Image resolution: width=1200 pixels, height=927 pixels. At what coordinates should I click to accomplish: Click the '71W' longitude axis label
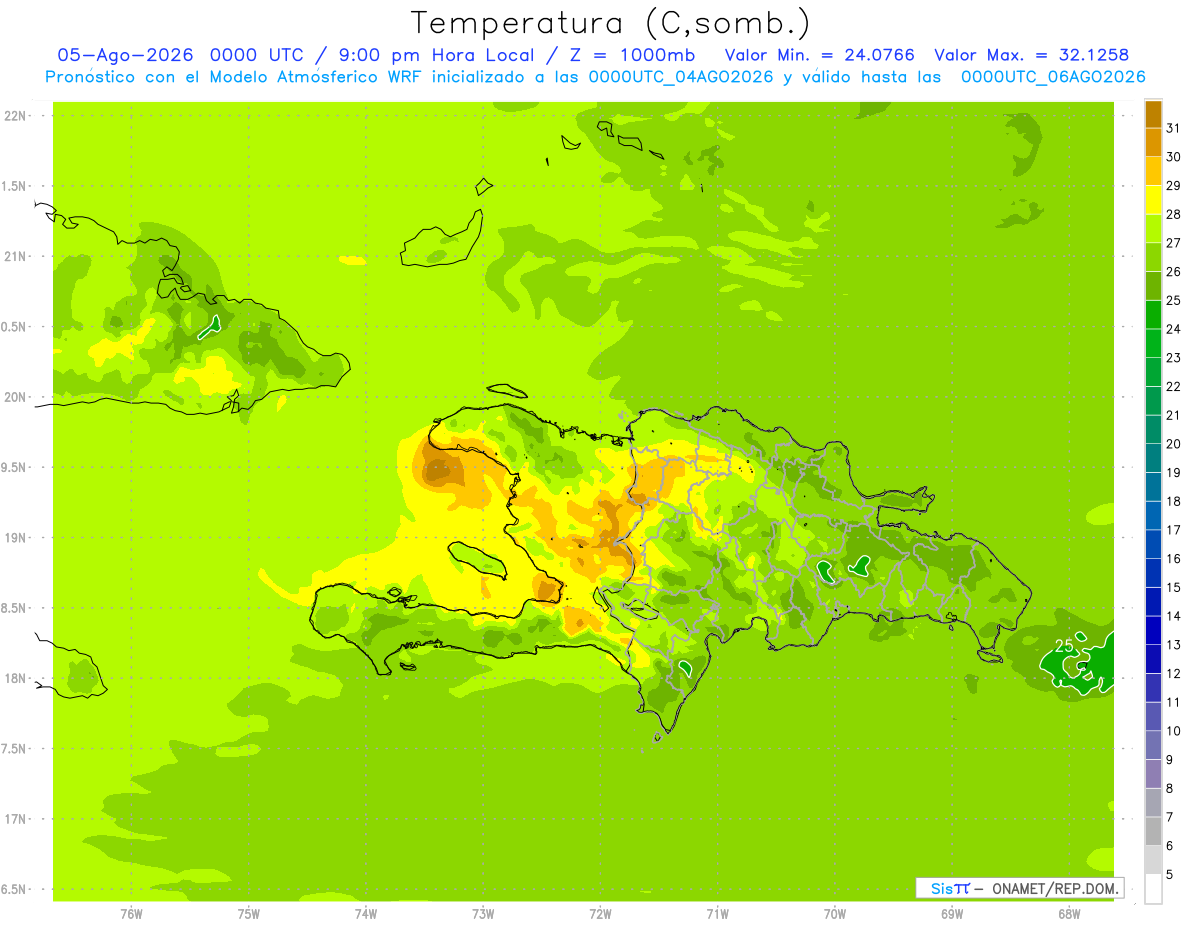[x=717, y=914]
